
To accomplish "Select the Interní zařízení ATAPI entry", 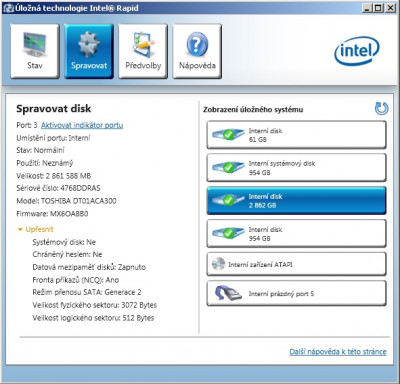I will pos(296,264).
